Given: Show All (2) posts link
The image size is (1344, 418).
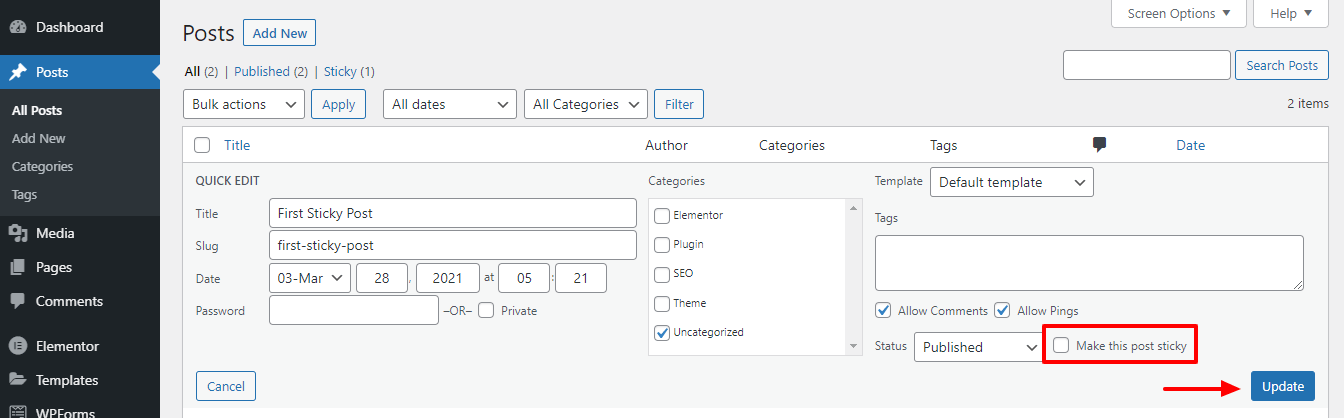Looking at the screenshot, I should coord(201,72).
